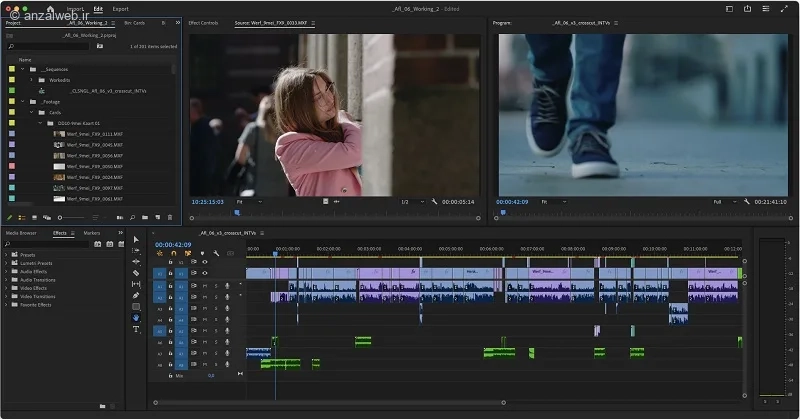
Task: Select the Pen tool
Action: 136,295
